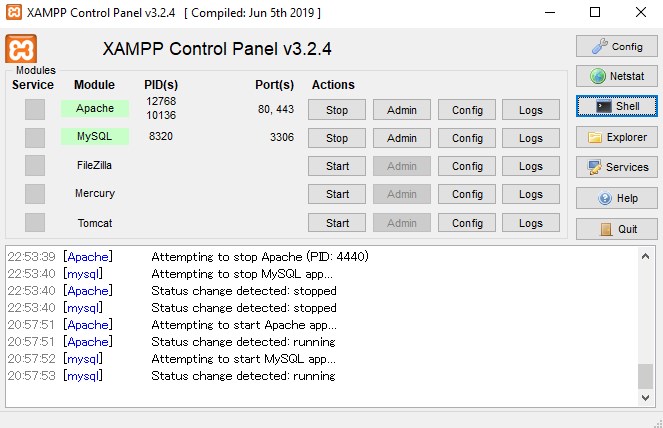Start the FileZilla module

(x=337, y=166)
